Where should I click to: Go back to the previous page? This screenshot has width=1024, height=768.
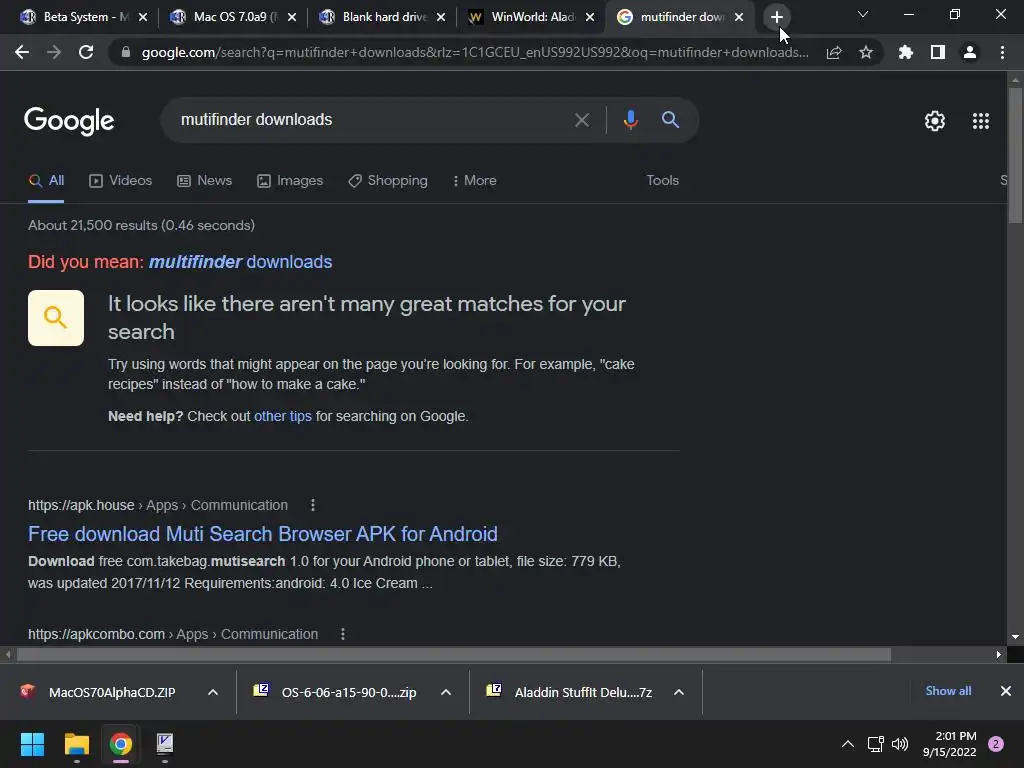tap(22, 52)
